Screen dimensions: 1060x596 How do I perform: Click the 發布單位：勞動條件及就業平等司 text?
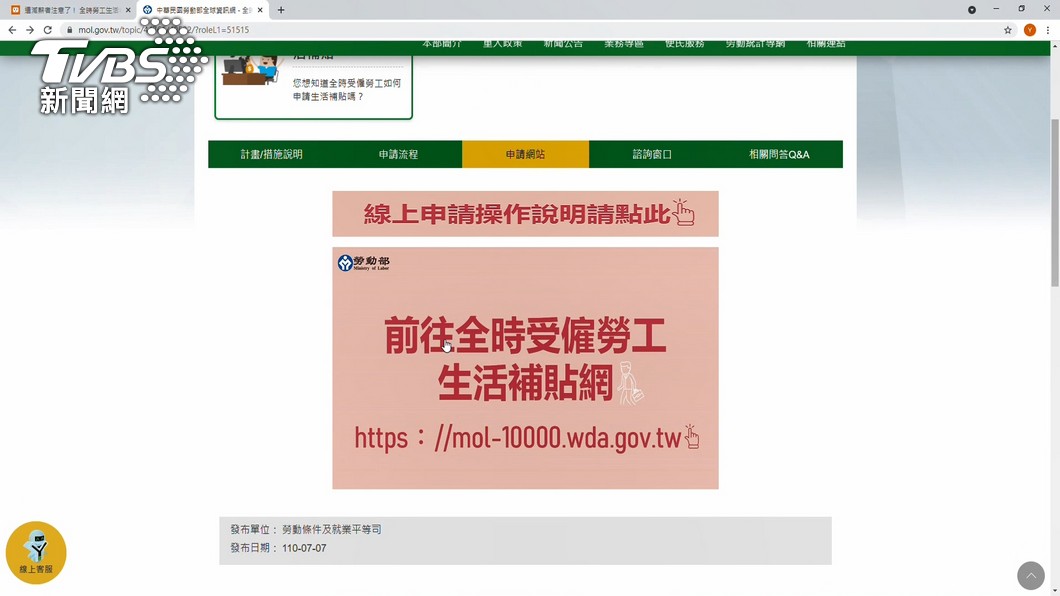tap(306, 530)
